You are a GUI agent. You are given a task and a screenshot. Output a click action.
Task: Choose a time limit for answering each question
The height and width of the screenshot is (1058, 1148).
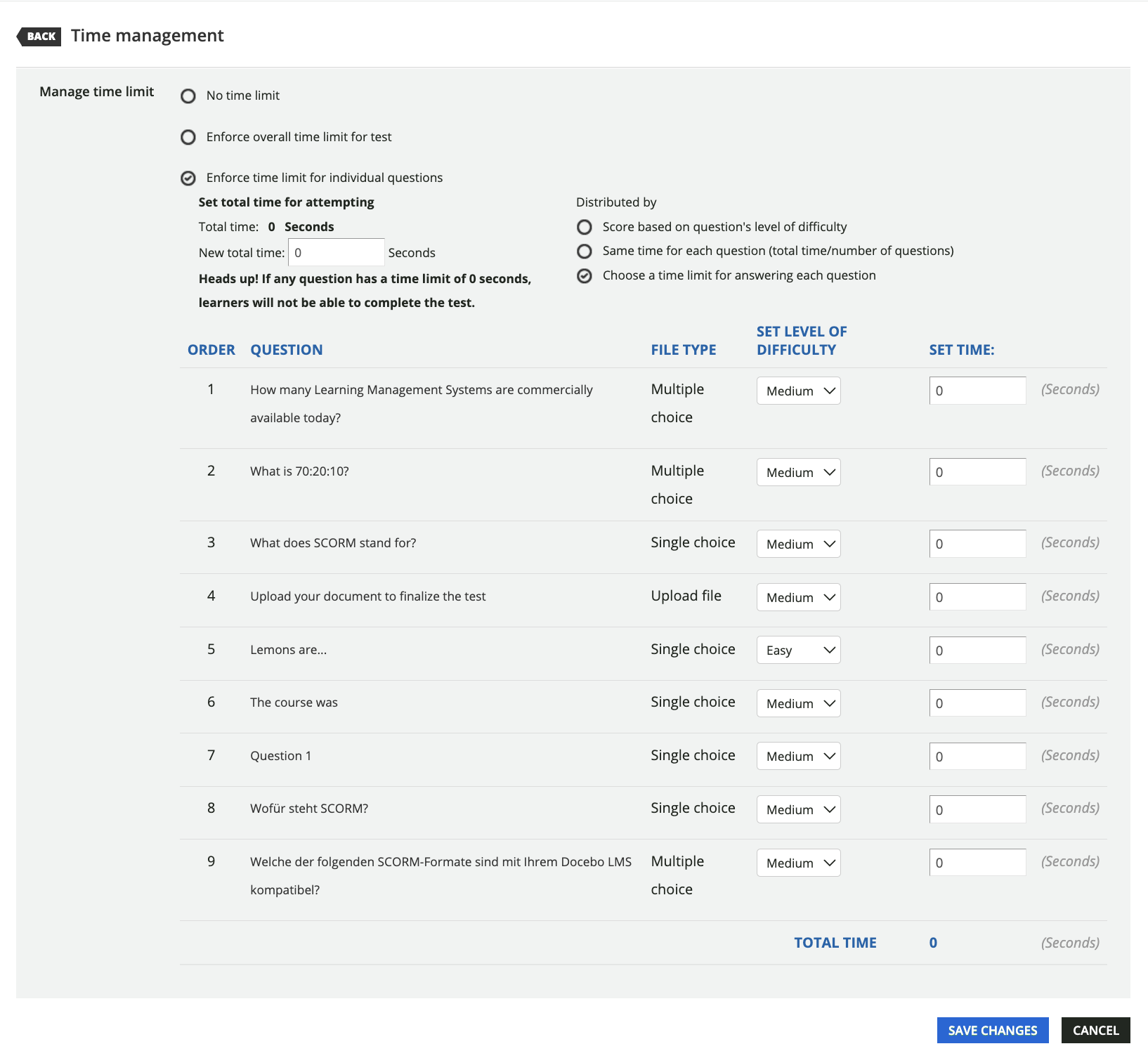[585, 276]
